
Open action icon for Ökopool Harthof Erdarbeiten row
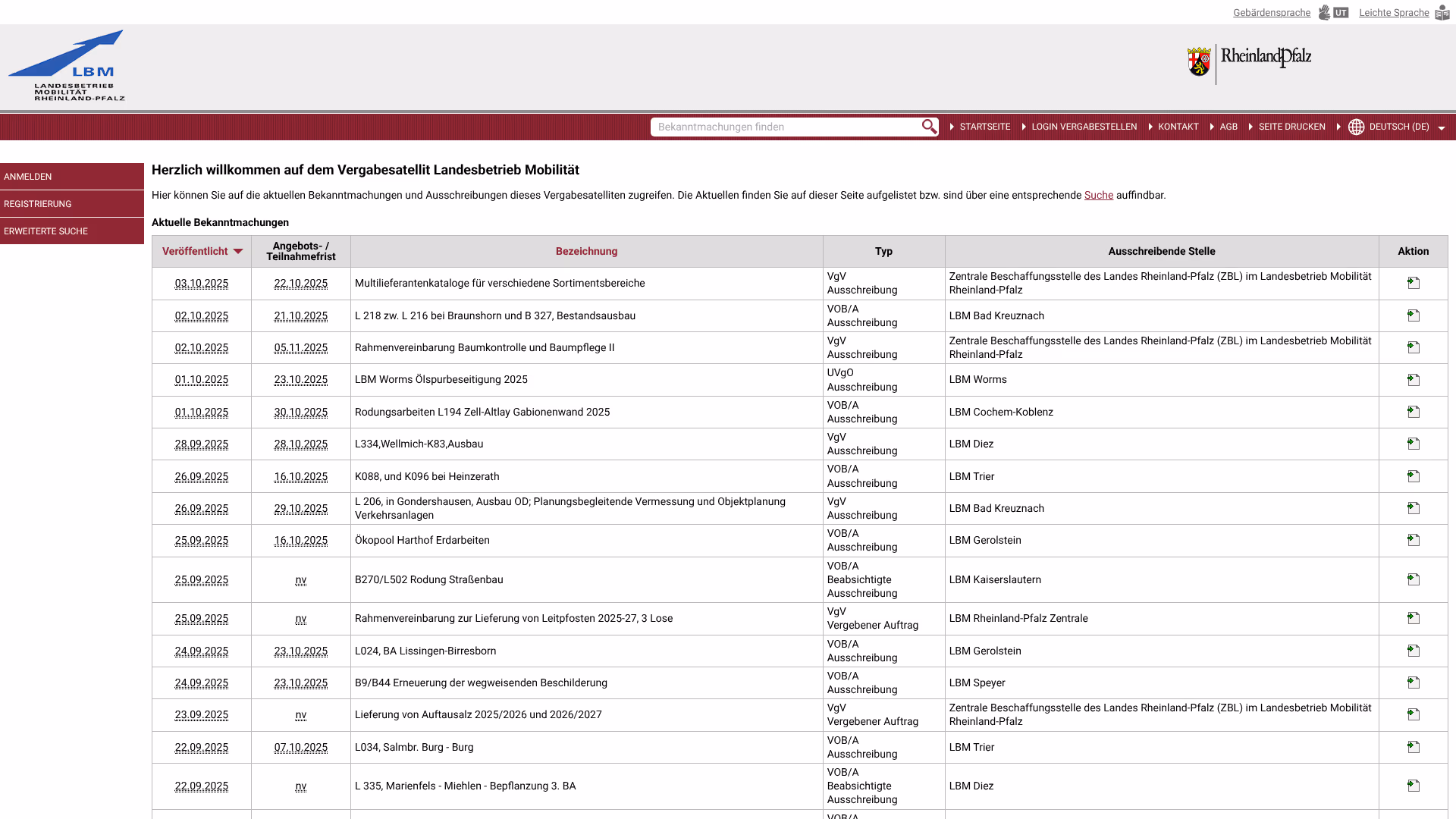1414,540
